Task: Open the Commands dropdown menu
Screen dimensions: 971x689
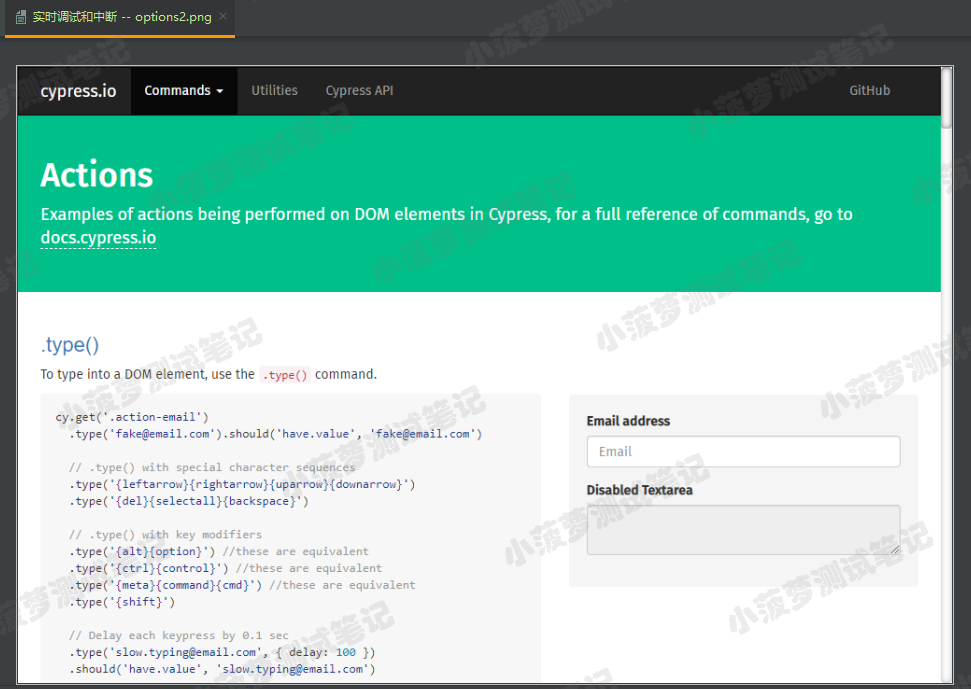Action: pos(184,90)
